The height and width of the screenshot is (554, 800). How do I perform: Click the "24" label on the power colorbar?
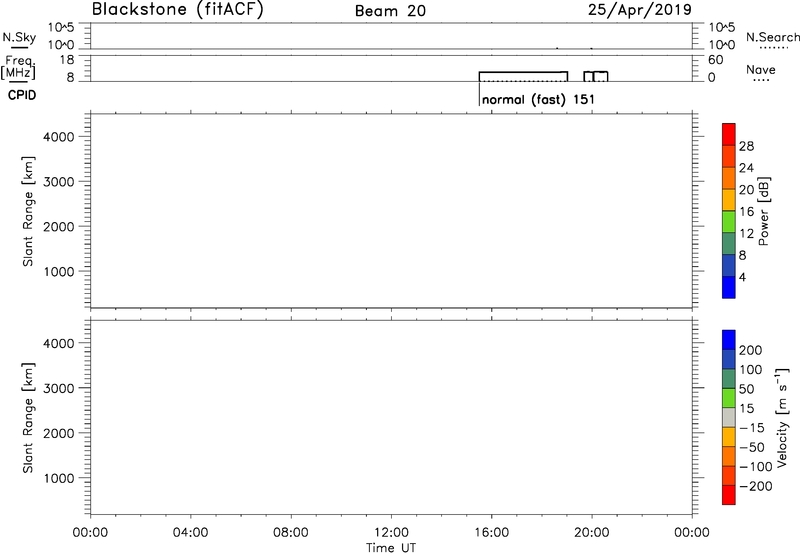tap(746, 168)
